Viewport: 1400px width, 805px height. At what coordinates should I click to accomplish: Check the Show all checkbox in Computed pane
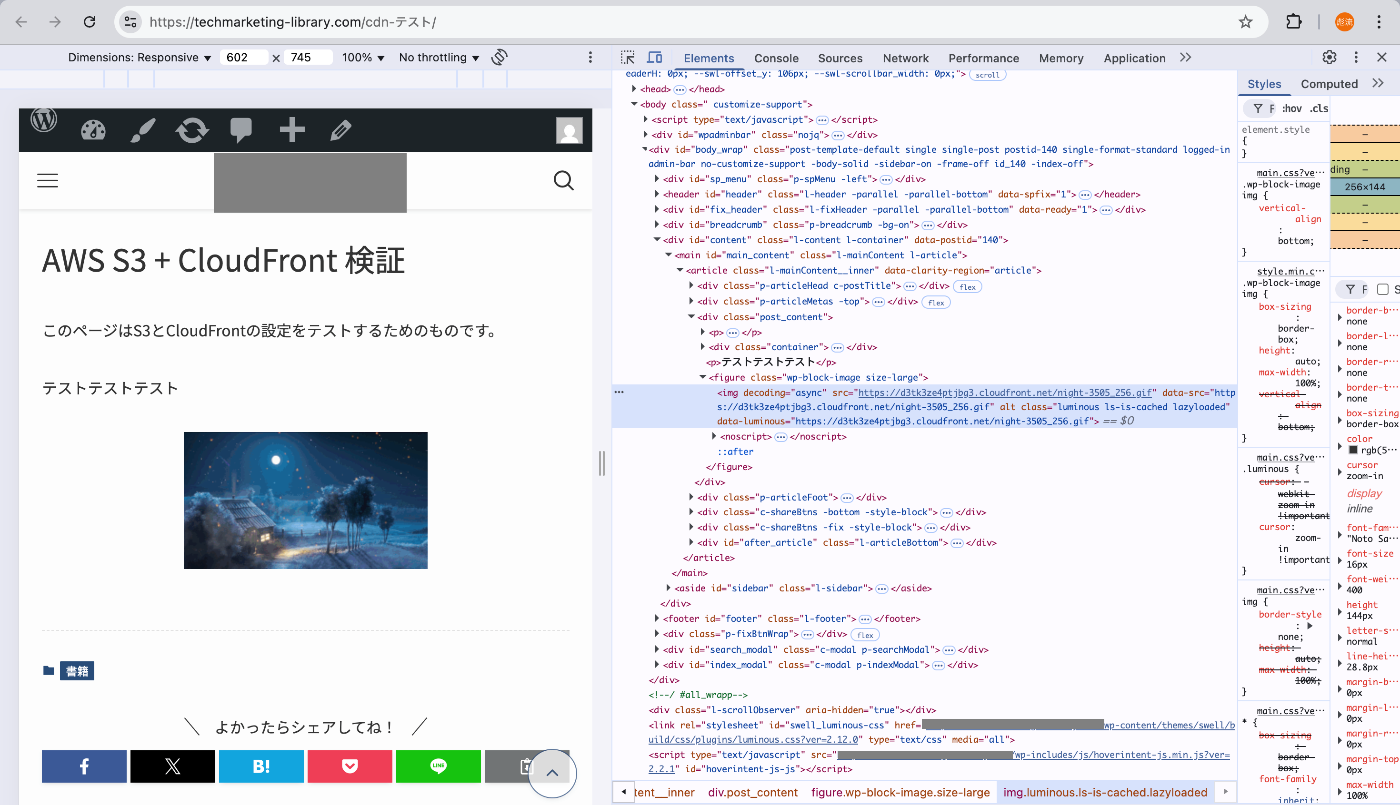(1383, 289)
